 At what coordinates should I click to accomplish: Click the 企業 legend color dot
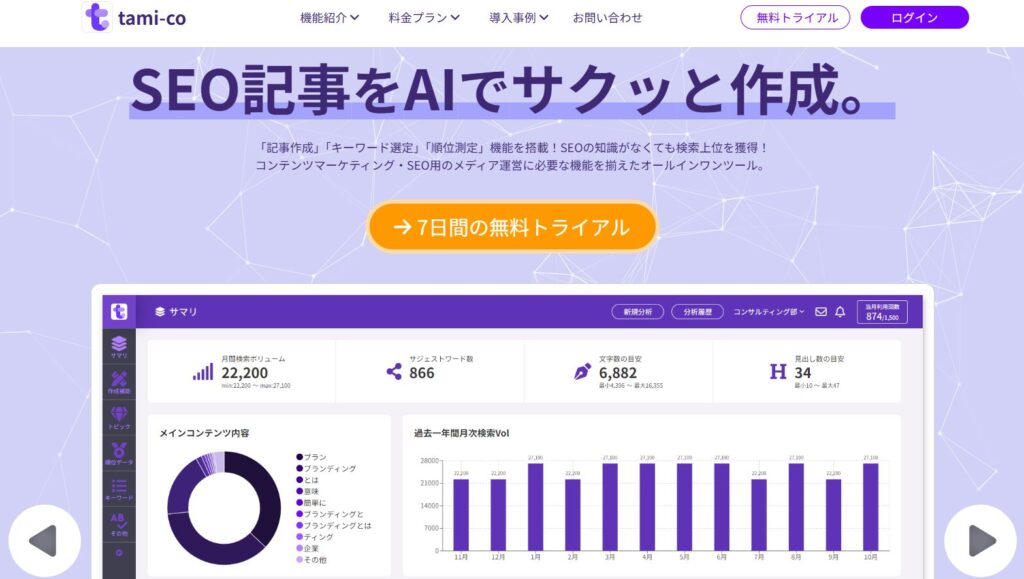(300, 548)
